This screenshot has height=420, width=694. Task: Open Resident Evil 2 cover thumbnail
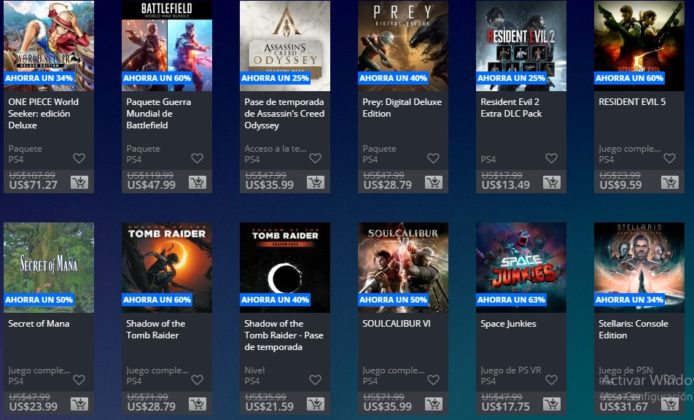click(521, 46)
